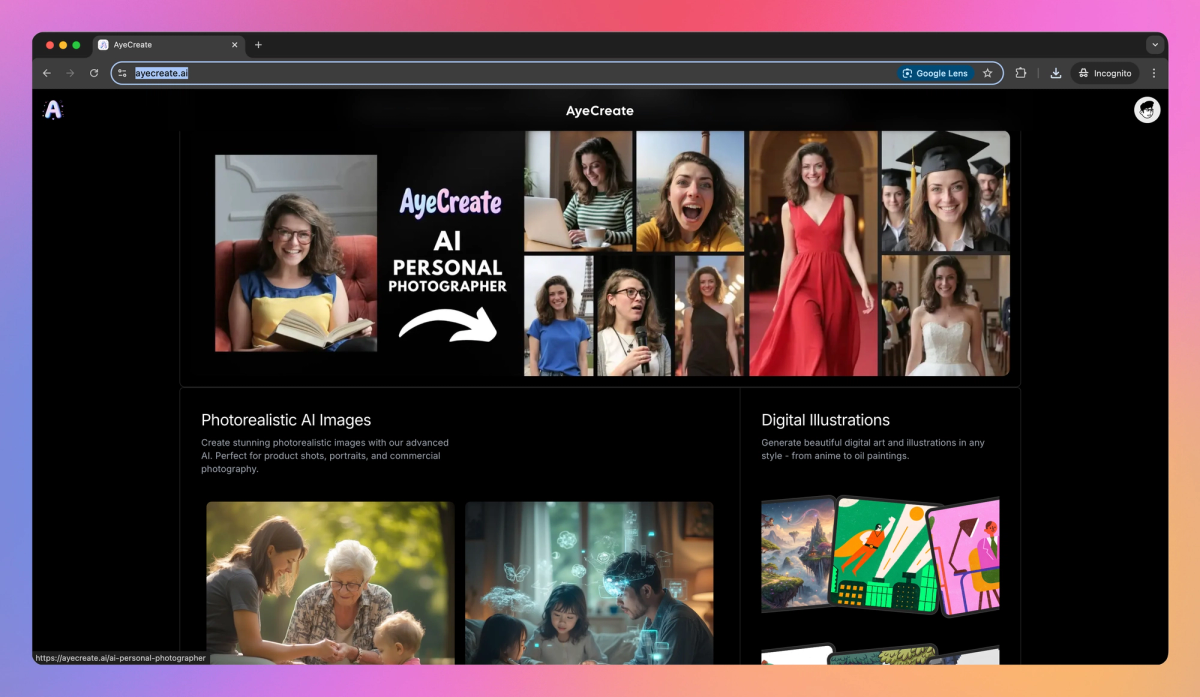Click the macOS yellow minimize window button
Viewport: 1200px width, 697px height.
[62, 45]
